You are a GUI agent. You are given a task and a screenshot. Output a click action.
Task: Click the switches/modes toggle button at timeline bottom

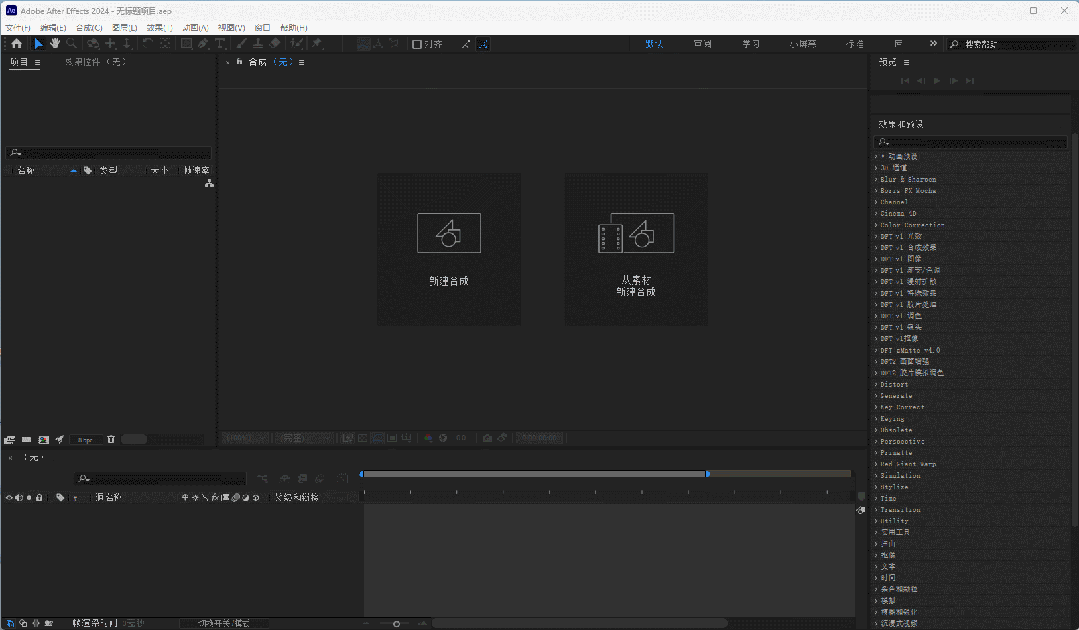tap(224, 623)
